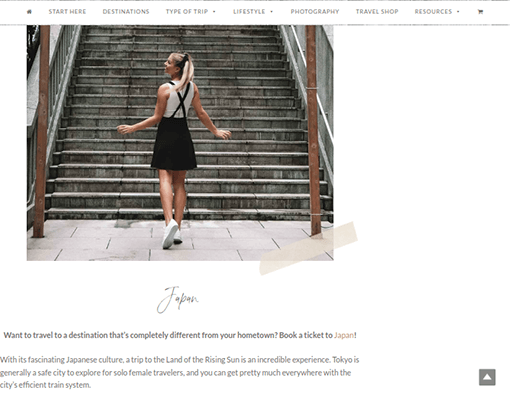Follow the Japan hyperlink in bold text
The width and height of the screenshot is (510, 400).
(x=344, y=335)
